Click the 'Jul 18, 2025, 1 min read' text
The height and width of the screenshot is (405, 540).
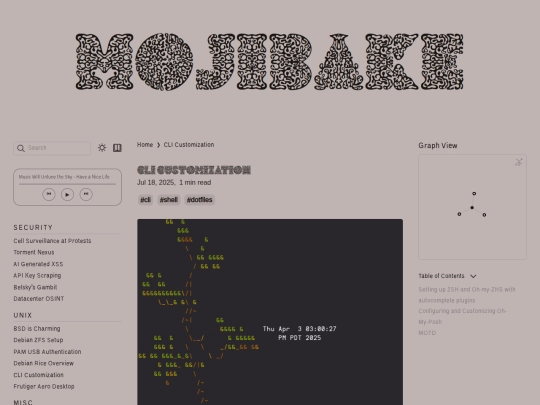[x=174, y=183]
